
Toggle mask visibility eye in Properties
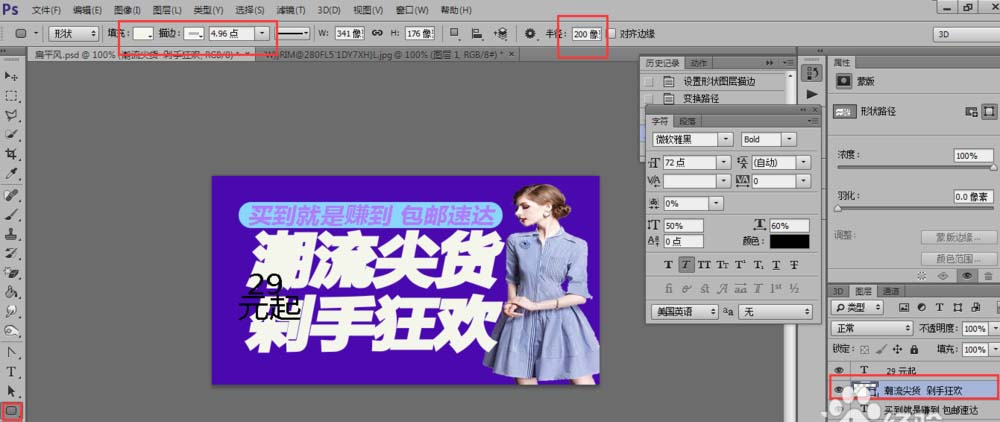968,276
